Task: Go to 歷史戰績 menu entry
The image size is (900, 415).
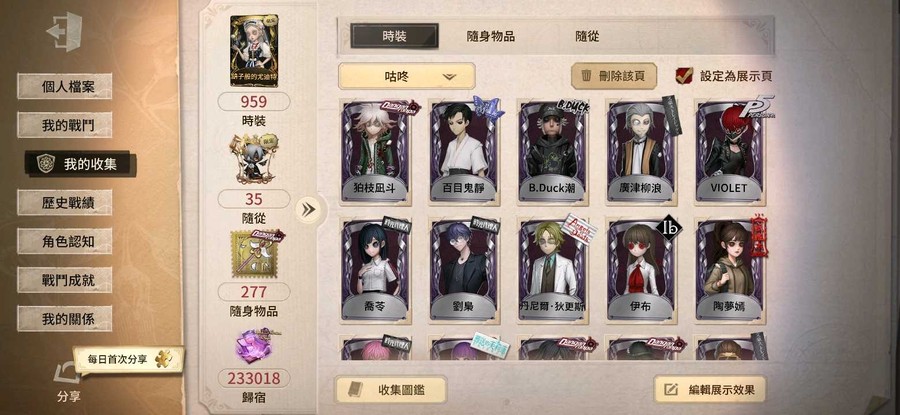Action: (64, 203)
